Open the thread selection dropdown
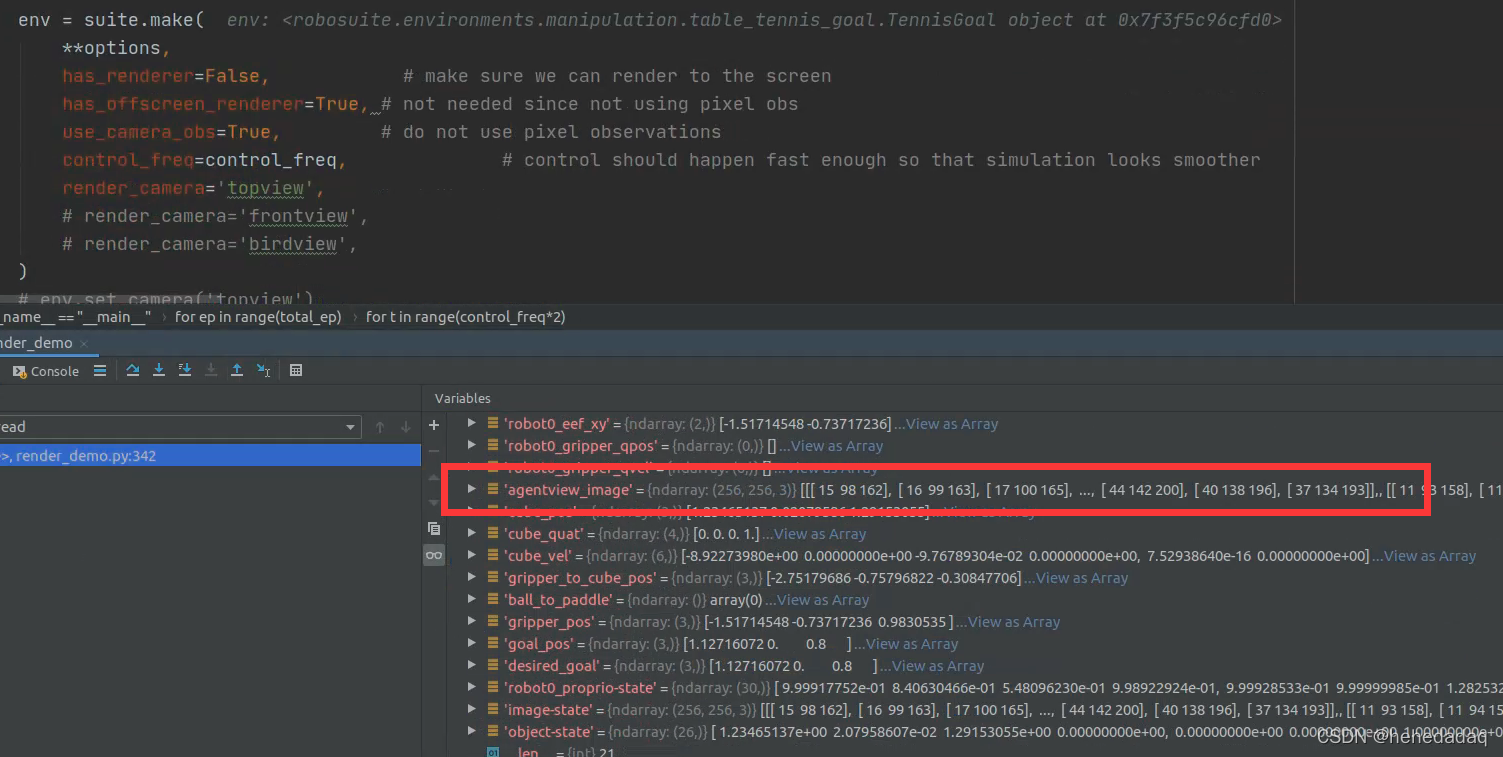Screen dimensions: 1503x757 point(180,427)
